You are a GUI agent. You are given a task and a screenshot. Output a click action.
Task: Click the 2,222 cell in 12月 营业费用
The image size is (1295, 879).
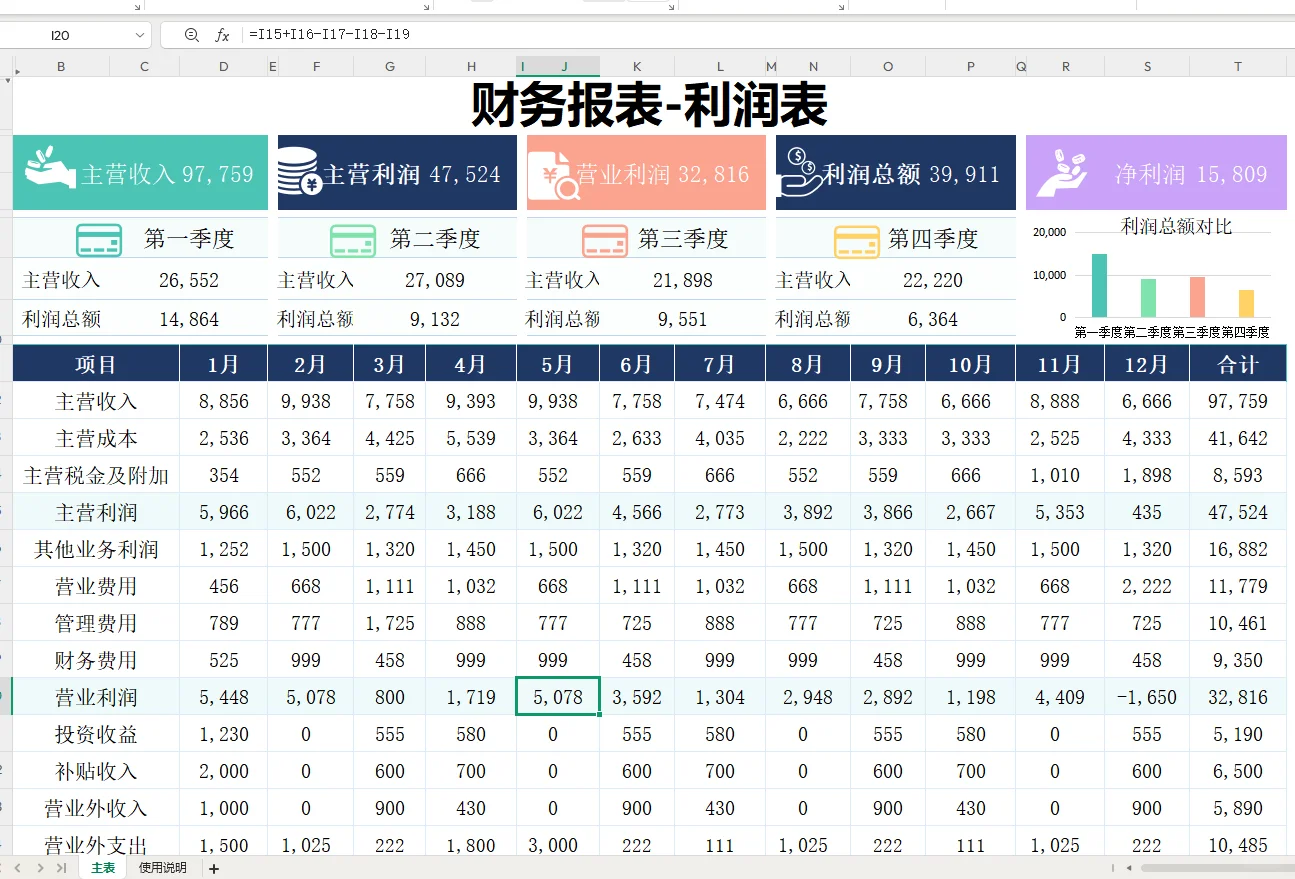pos(1147,586)
